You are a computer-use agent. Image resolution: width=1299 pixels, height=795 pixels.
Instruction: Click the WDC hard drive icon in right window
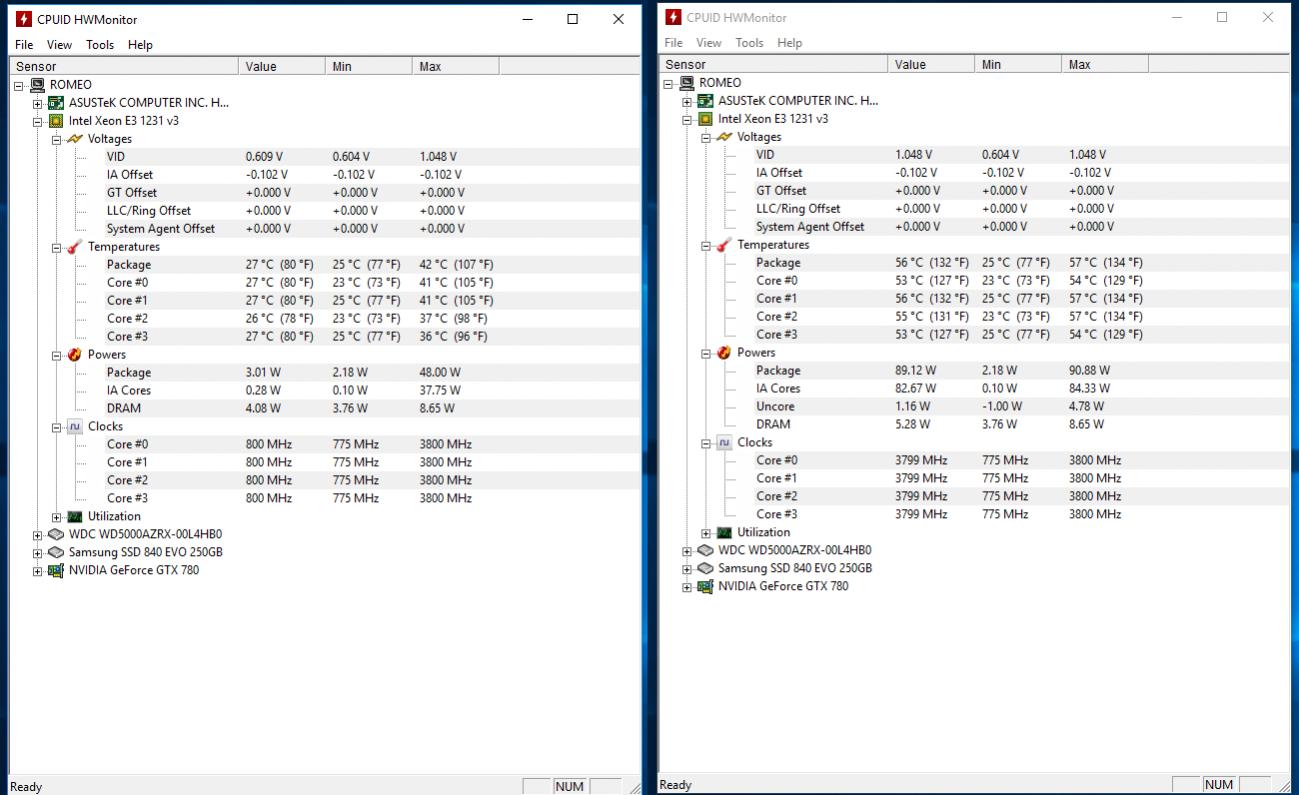[x=706, y=551]
